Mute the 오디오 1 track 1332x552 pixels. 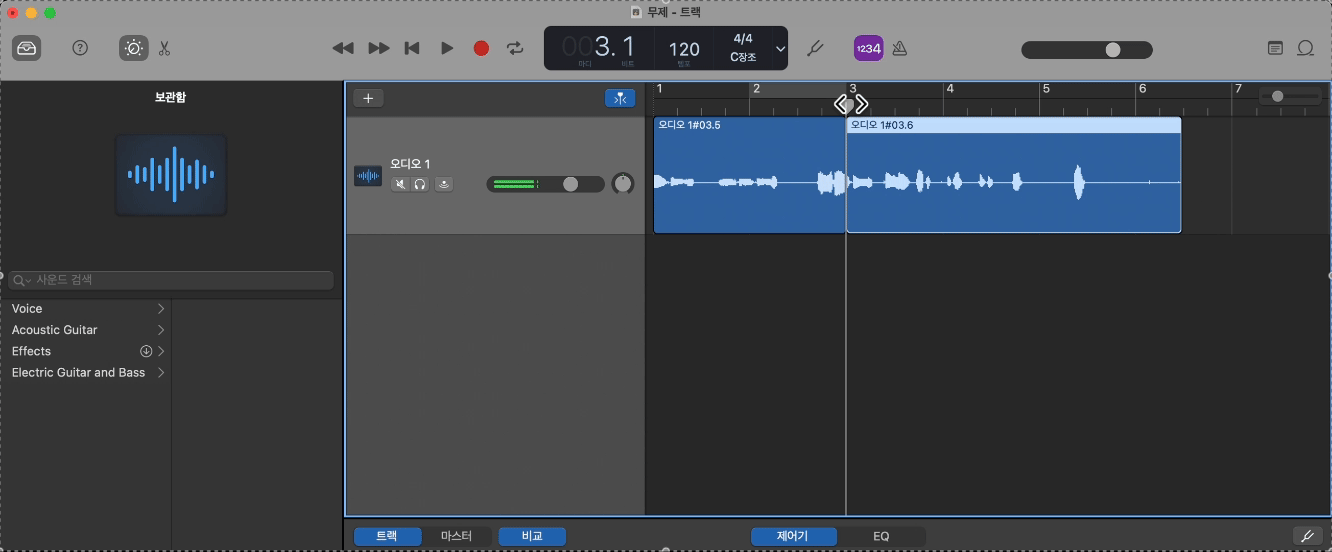click(x=401, y=184)
